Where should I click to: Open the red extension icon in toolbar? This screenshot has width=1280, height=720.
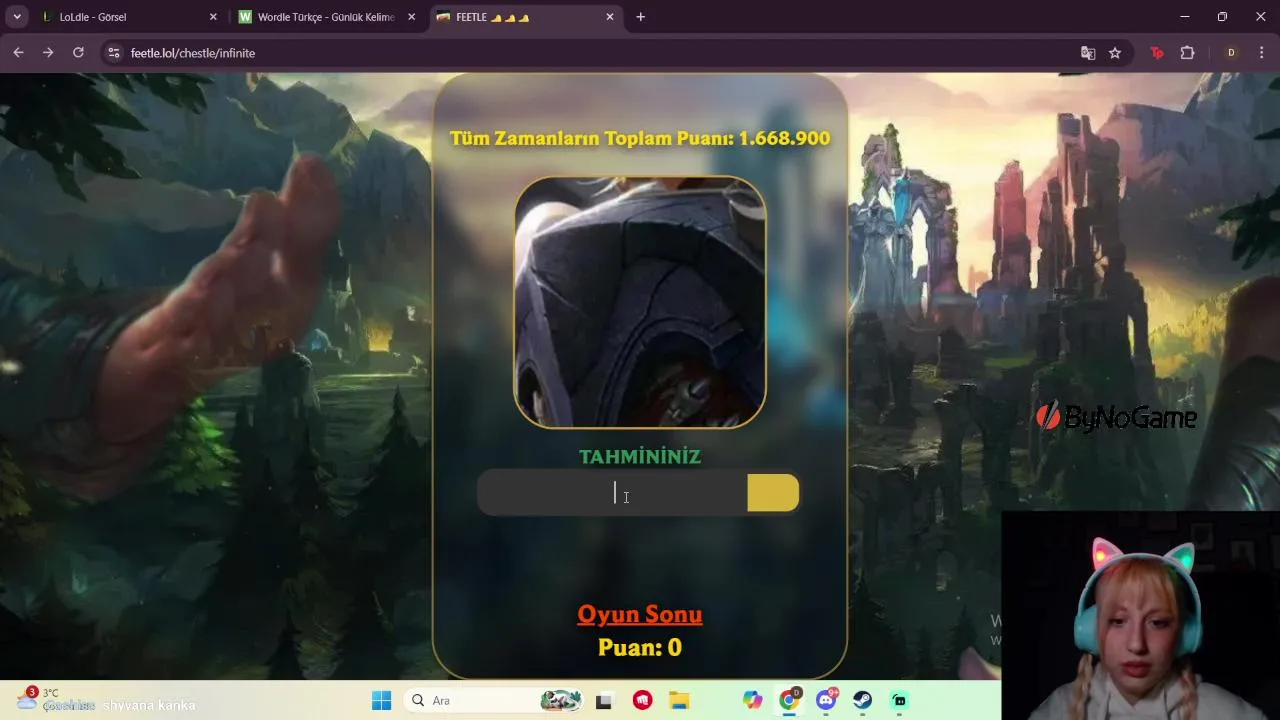1157,53
